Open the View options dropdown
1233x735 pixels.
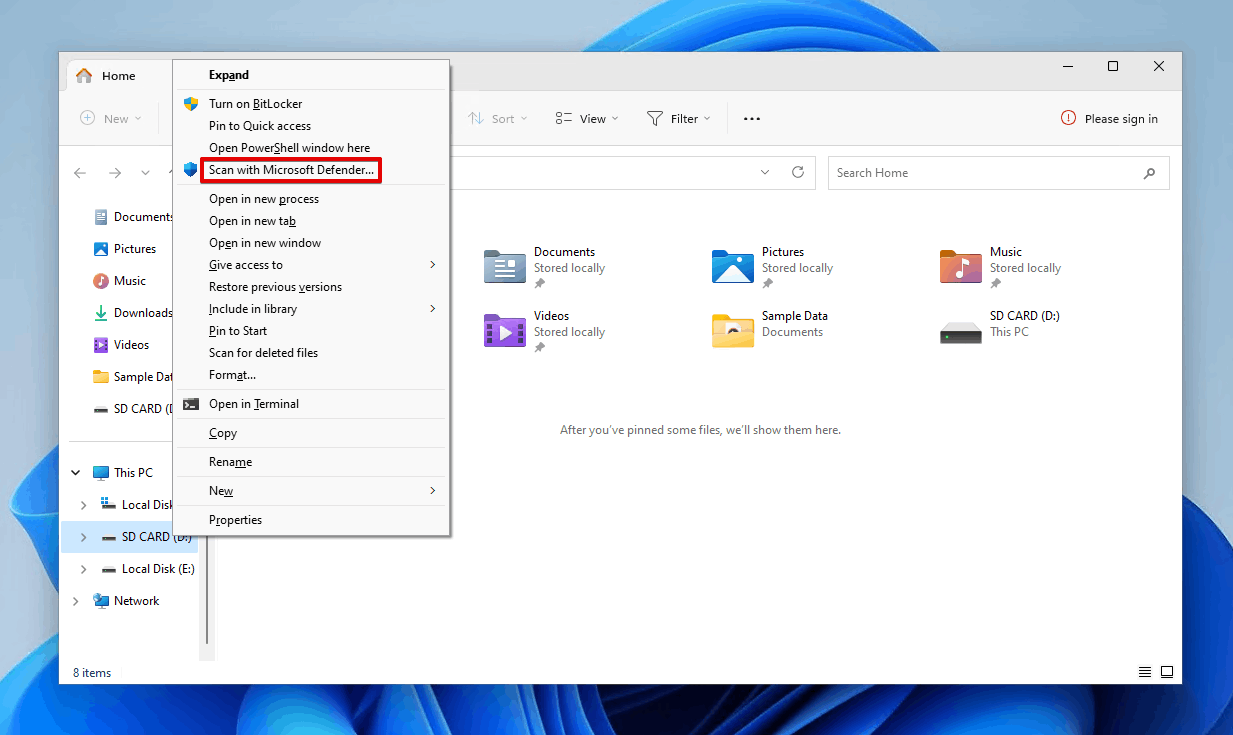[x=586, y=118]
